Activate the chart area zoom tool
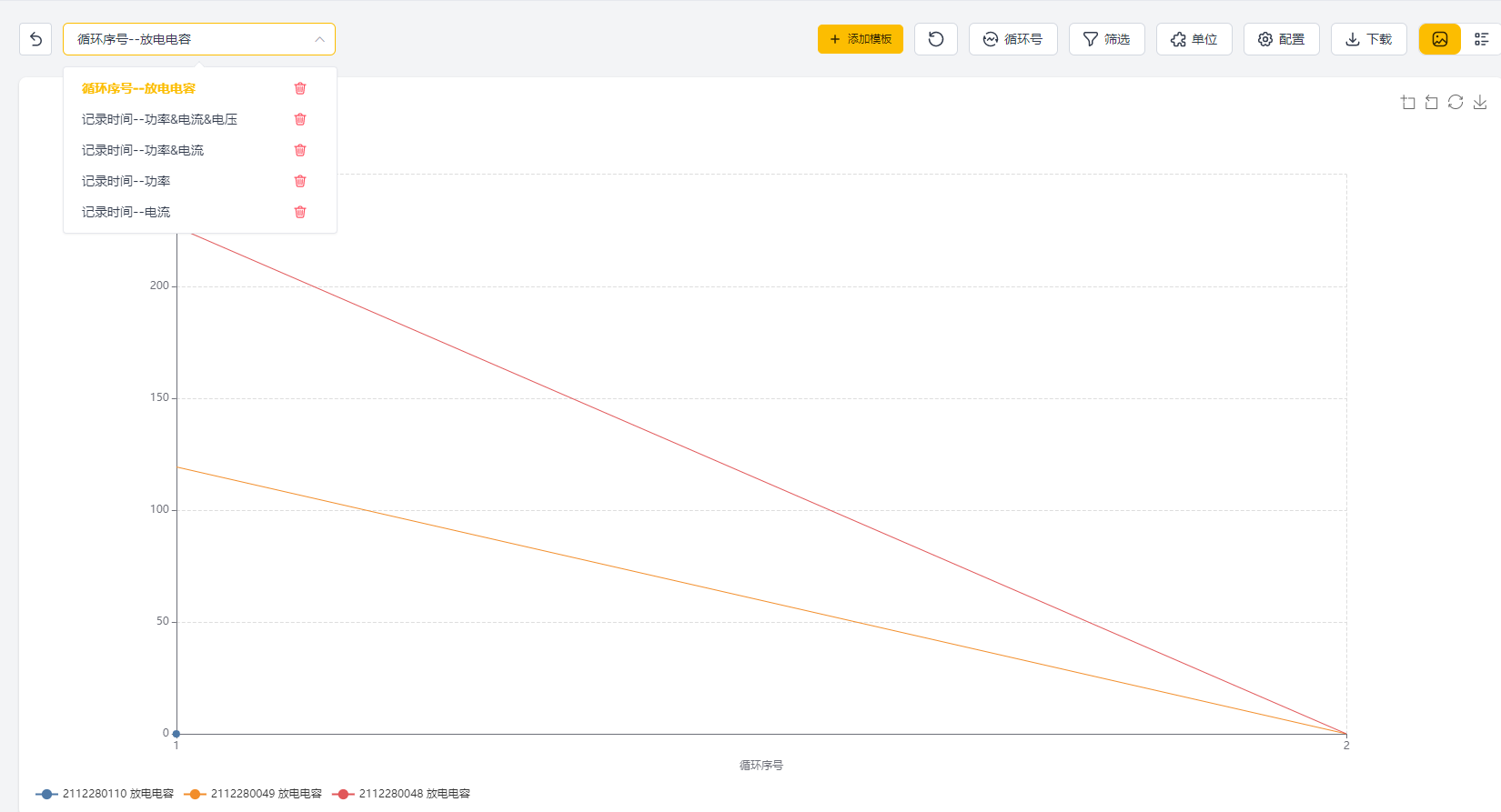Screen dimensions: 1501x812 point(1408,102)
